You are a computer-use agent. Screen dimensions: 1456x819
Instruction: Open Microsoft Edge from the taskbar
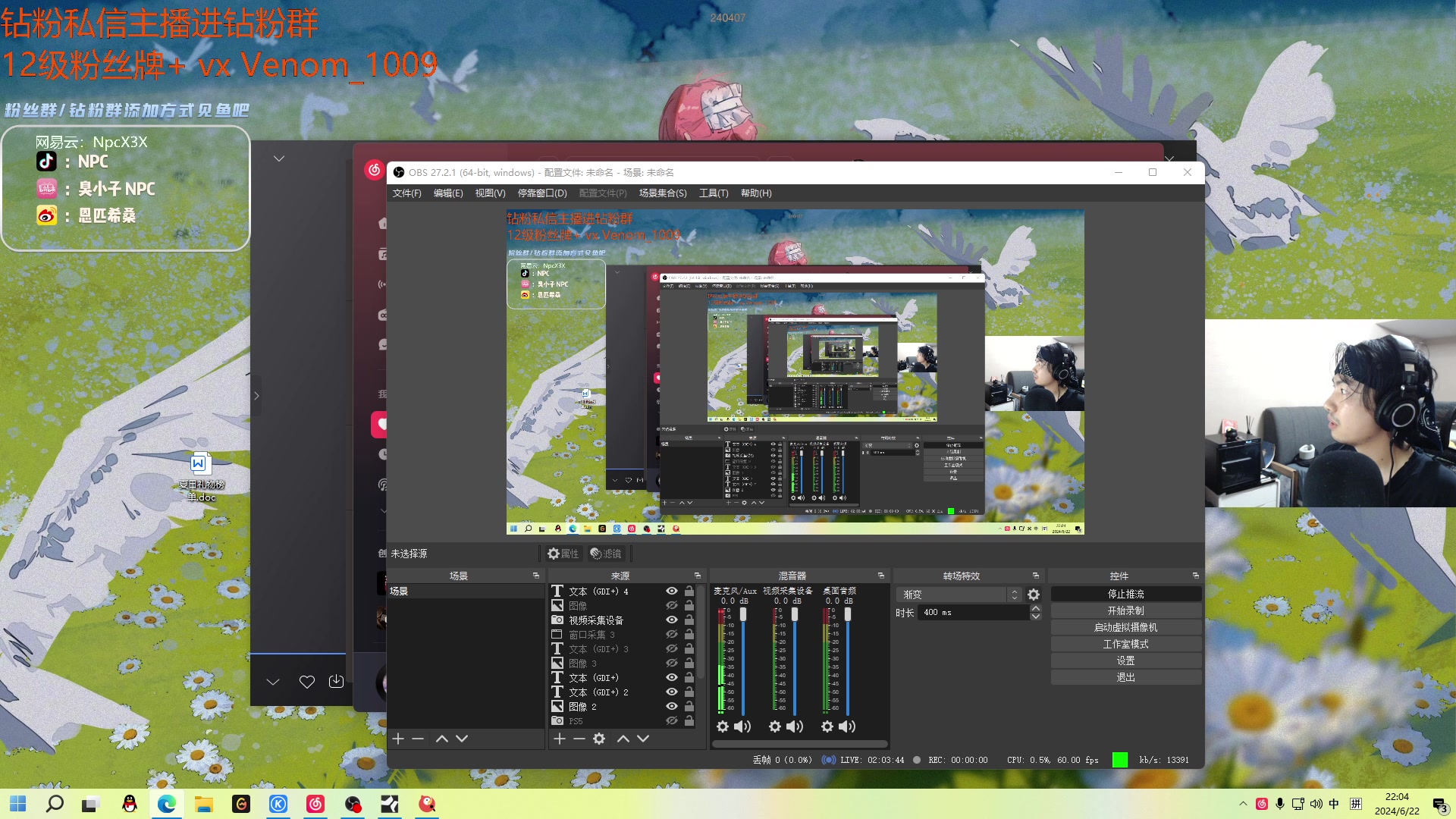[x=167, y=804]
